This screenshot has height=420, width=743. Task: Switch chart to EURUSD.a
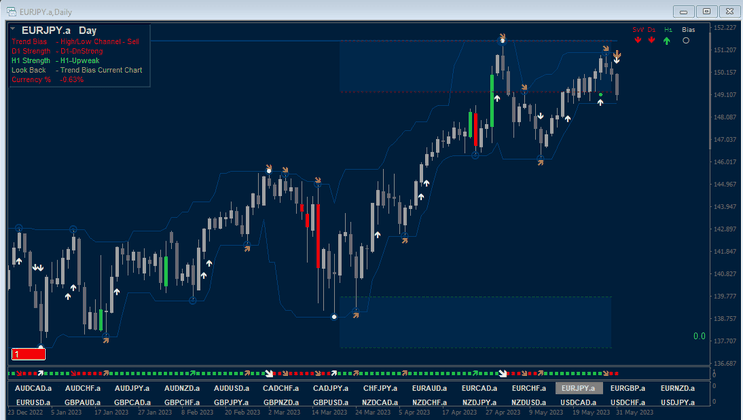pos(33,402)
